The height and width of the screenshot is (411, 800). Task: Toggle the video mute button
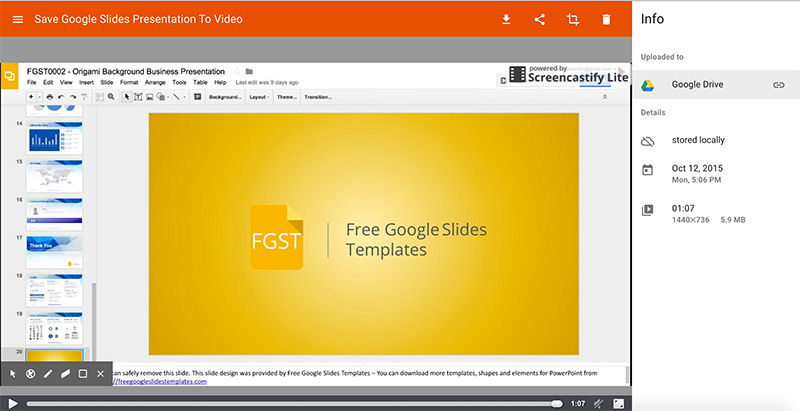click(x=597, y=403)
